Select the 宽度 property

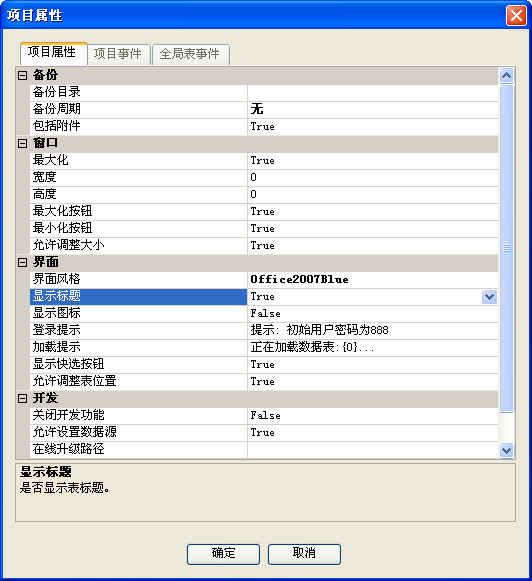[x=139, y=177]
